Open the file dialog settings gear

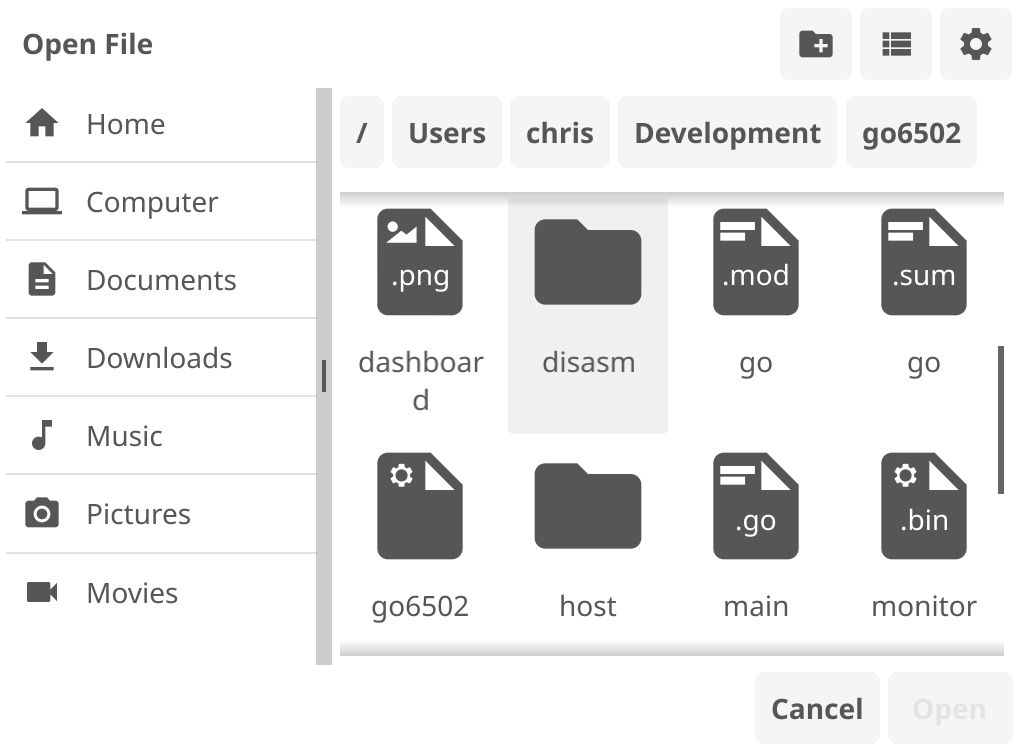click(x=976, y=44)
